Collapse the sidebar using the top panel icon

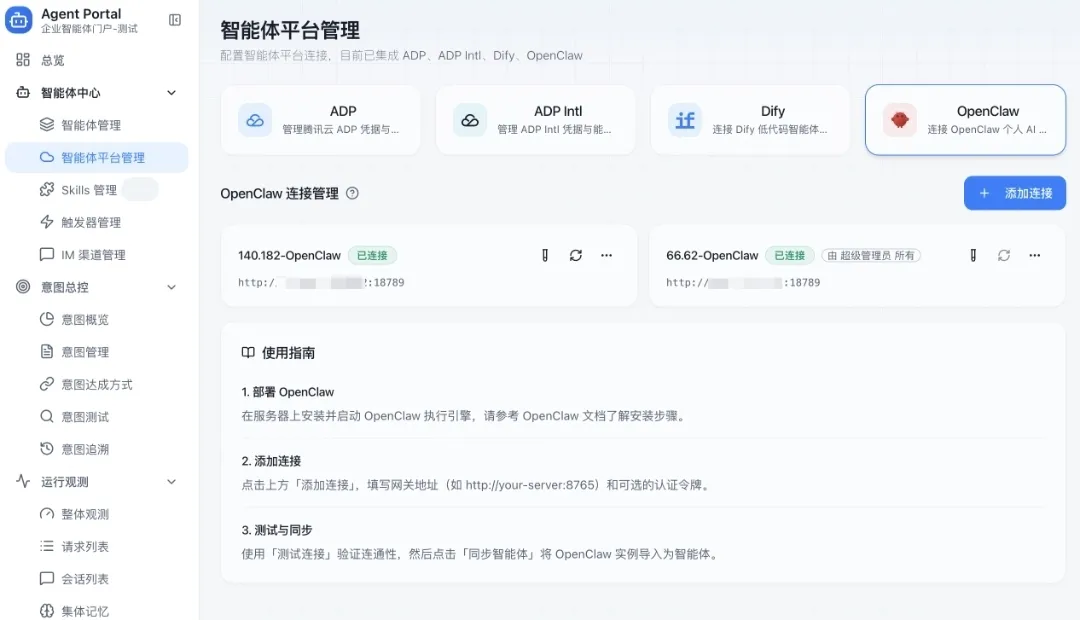(174, 20)
